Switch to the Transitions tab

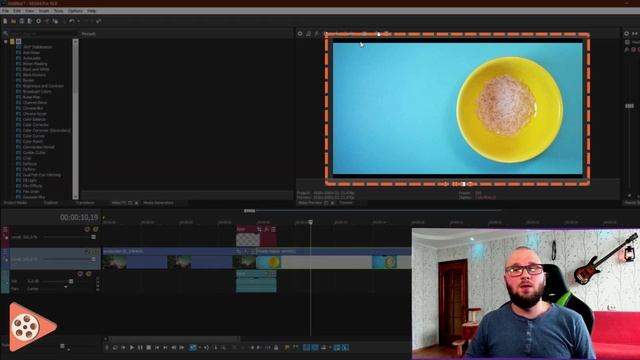point(84,203)
